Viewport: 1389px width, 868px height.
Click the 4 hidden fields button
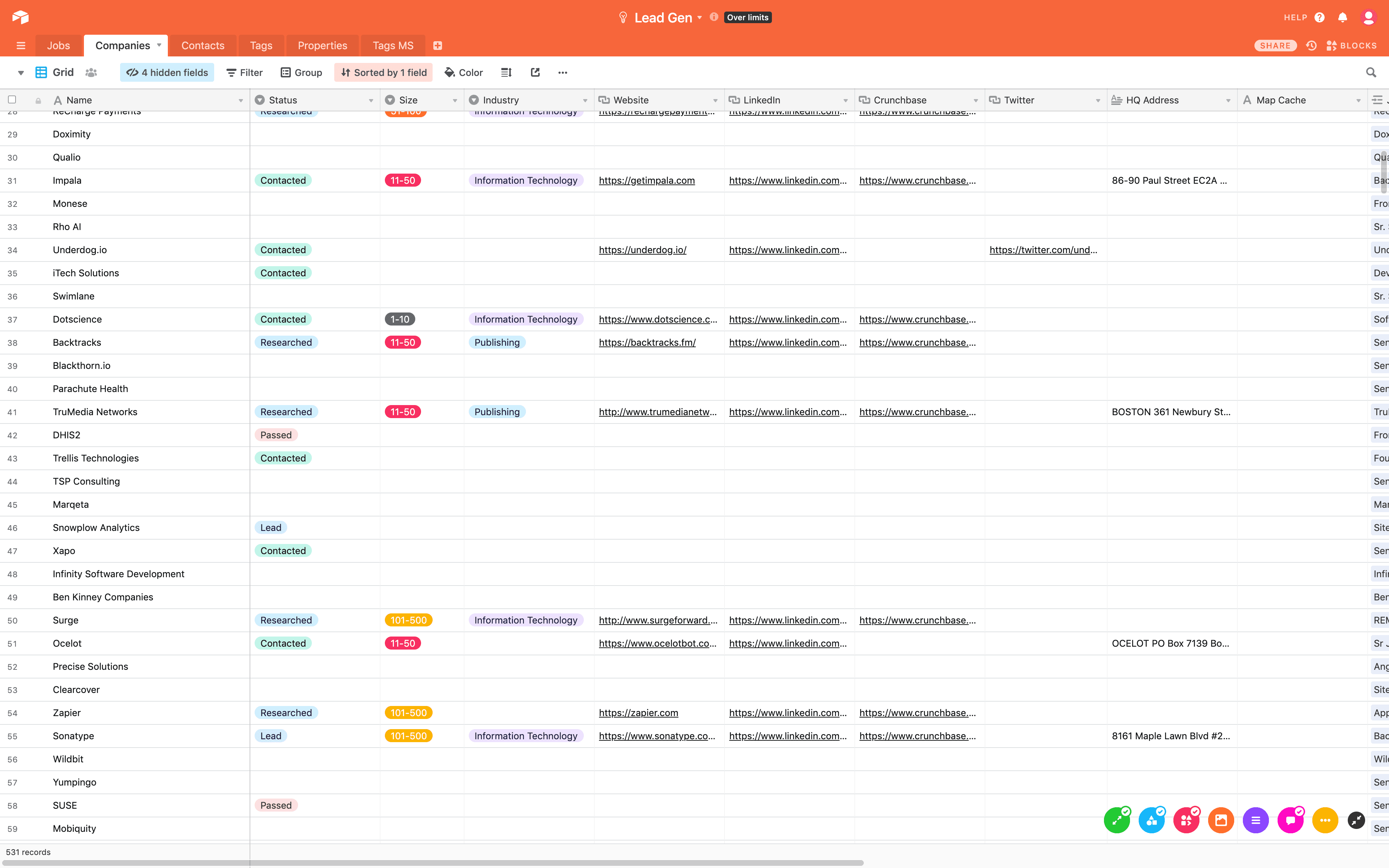(167, 72)
